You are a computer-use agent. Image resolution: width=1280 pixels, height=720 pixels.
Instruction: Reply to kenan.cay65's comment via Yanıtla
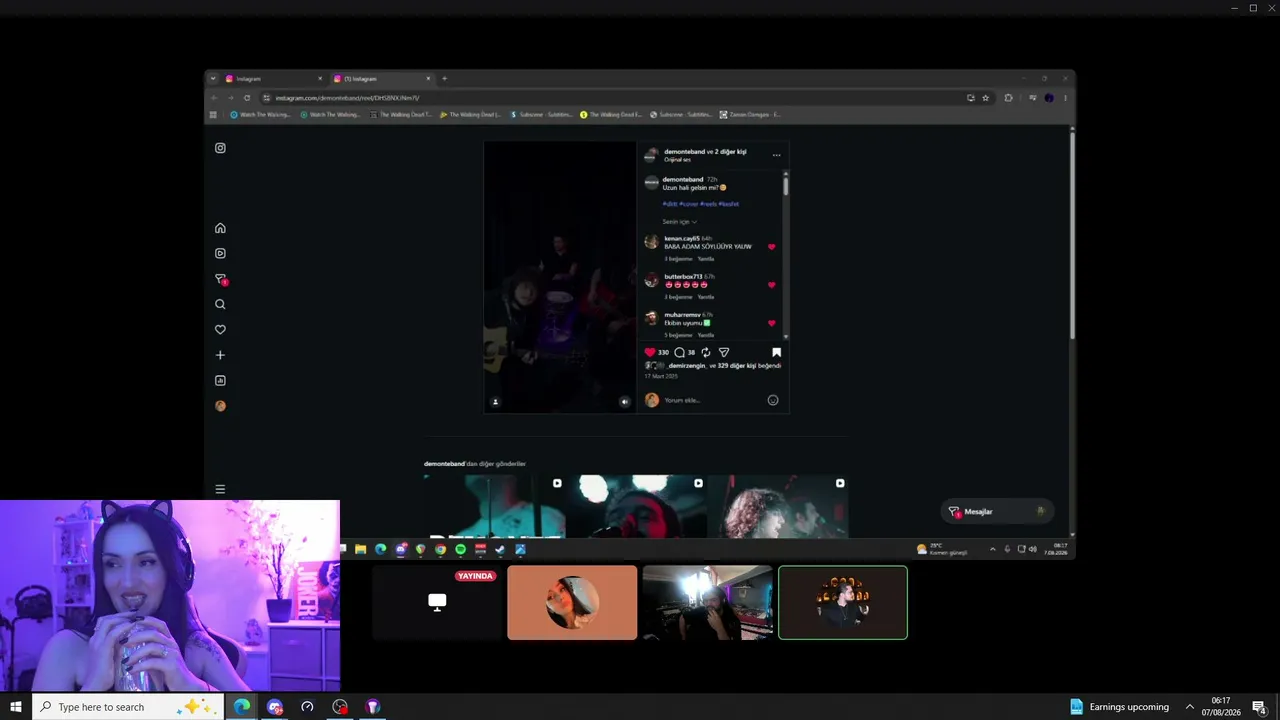click(706, 259)
